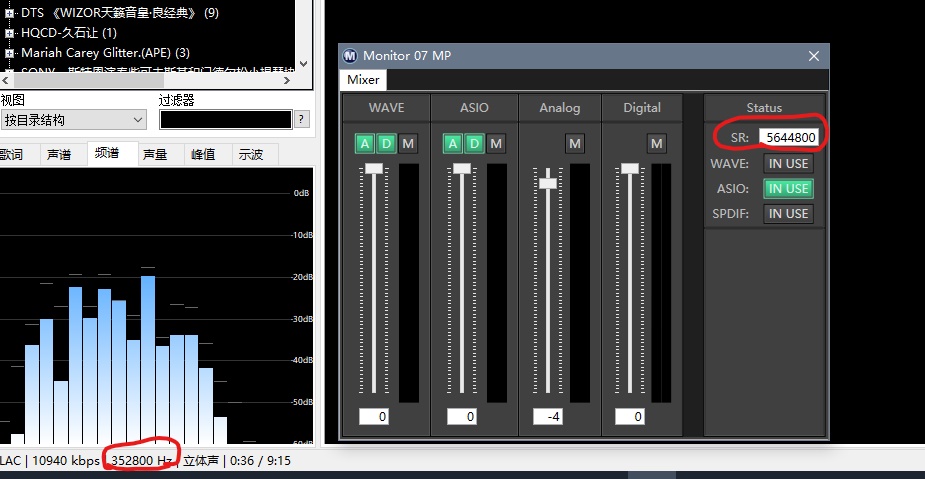Expand the DTS WIZOR album folder
The height and width of the screenshot is (479, 925).
click(9, 13)
